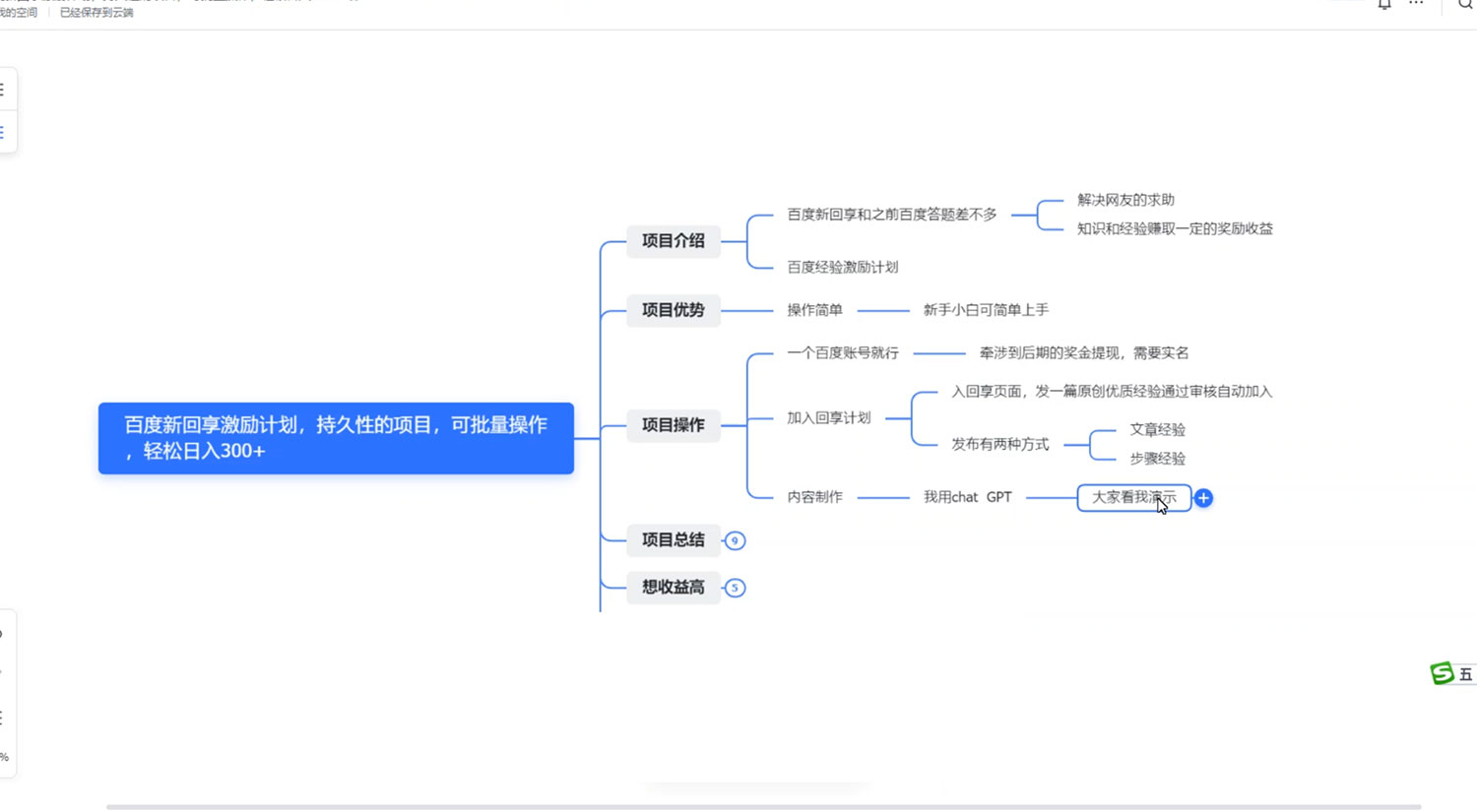Image resolution: width=1477 pixels, height=812 pixels.
Task: Select the outline view icon in left sidebar
Action: point(4,89)
